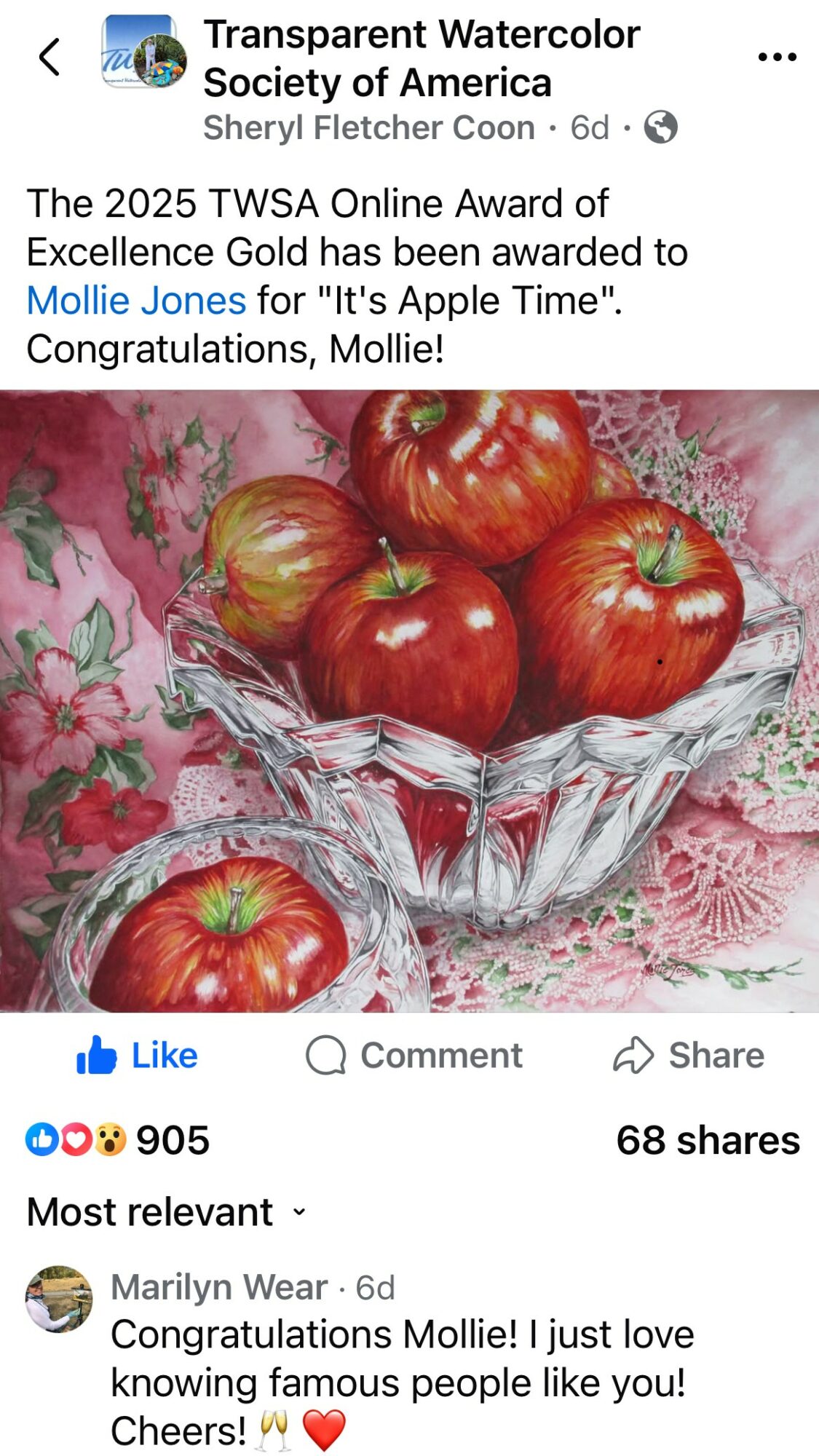Screen dimensions: 819x1456
Task: View the 68 shares list
Action: click(x=708, y=1140)
